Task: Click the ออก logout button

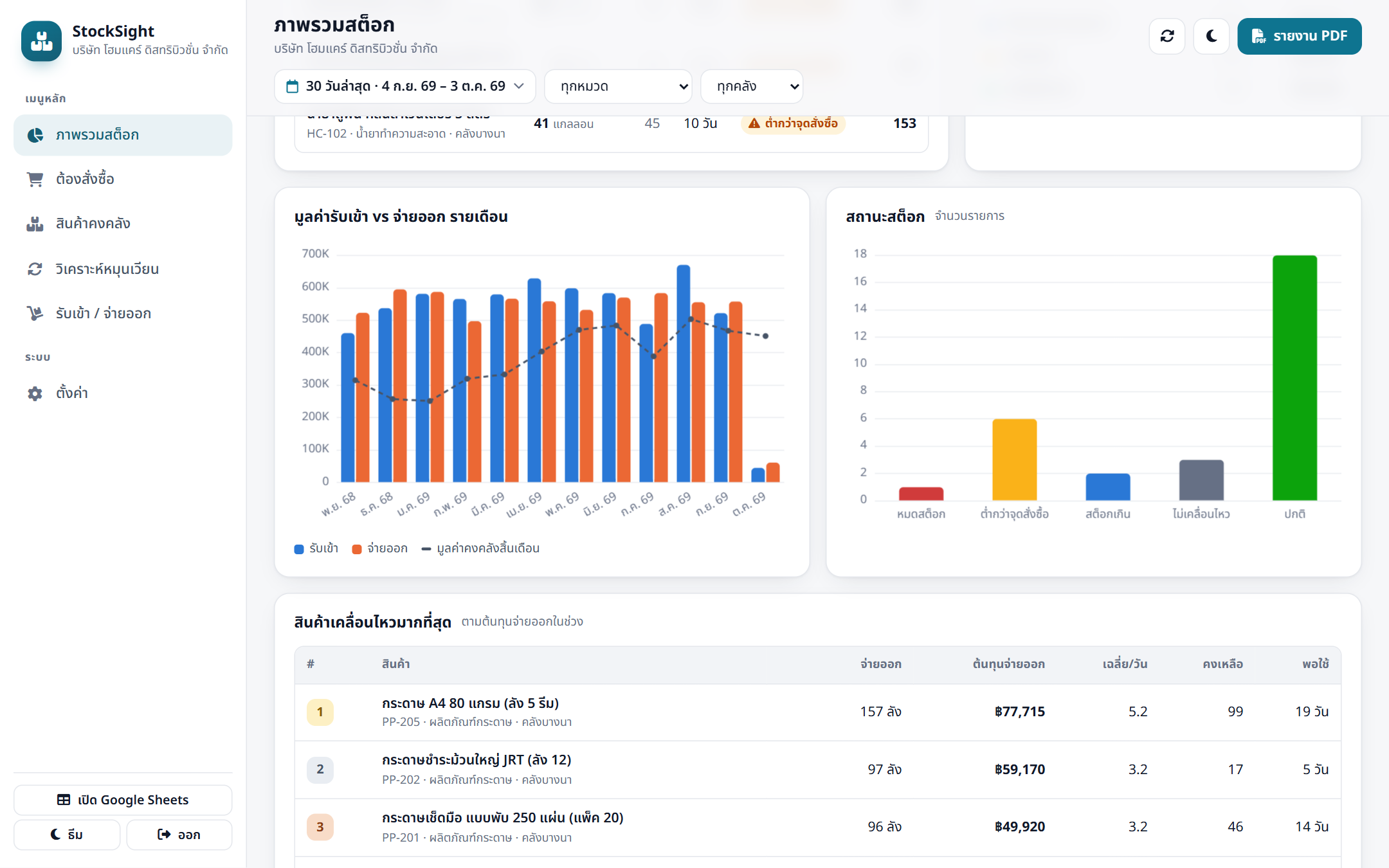Action: [x=179, y=835]
